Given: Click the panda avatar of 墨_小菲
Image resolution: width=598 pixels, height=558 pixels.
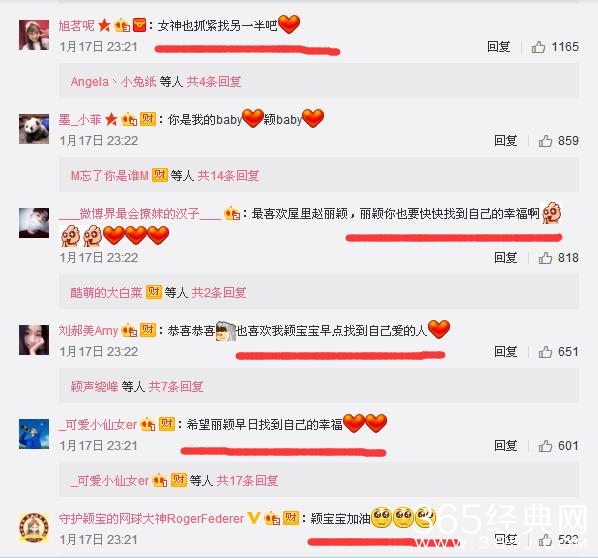Looking at the screenshot, I should tap(34, 129).
